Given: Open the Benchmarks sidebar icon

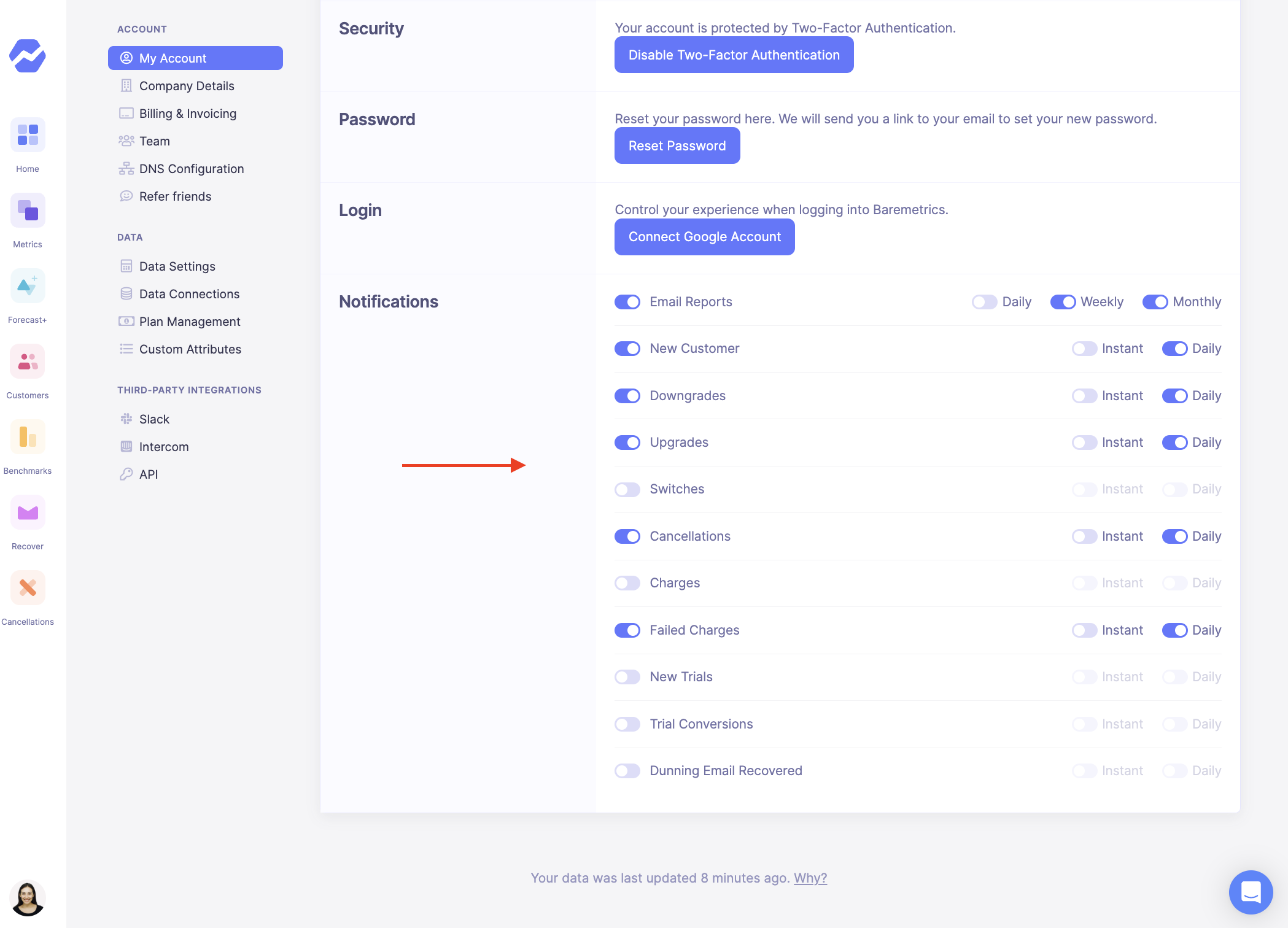Looking at the screenshot, I should pyautogui.click(x=28, y=437).
